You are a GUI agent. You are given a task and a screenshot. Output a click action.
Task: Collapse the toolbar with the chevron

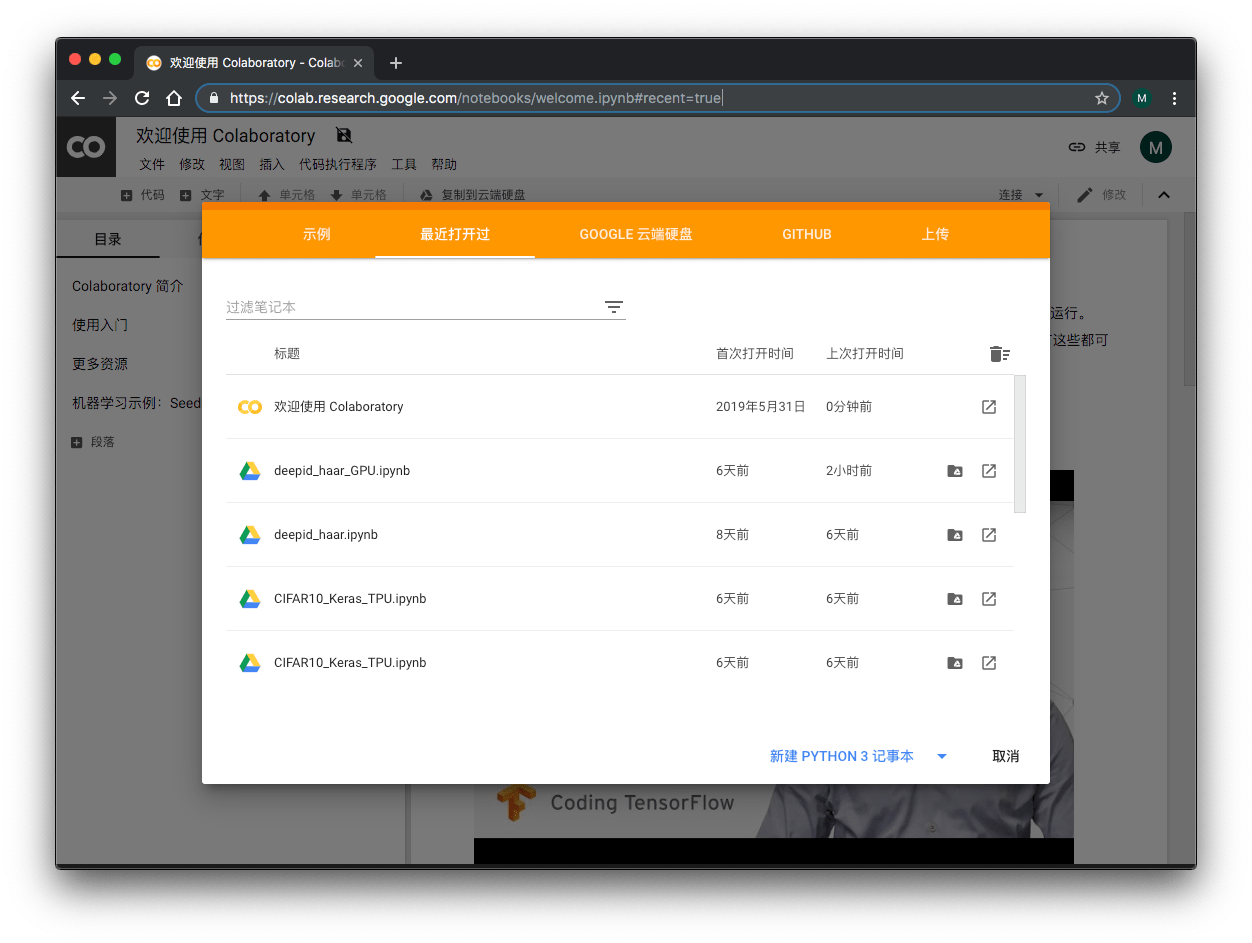(1163, 194)
